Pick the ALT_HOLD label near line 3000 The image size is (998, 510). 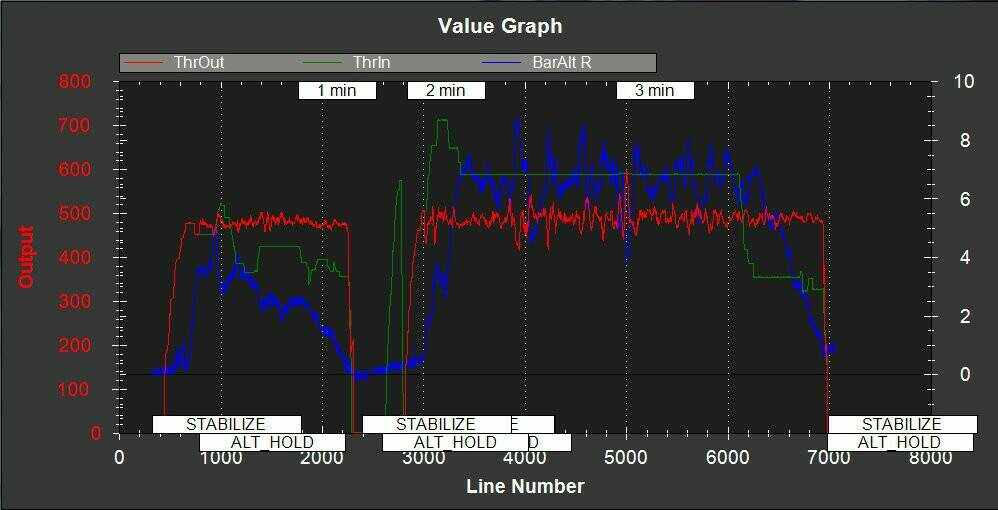point(455,442)
